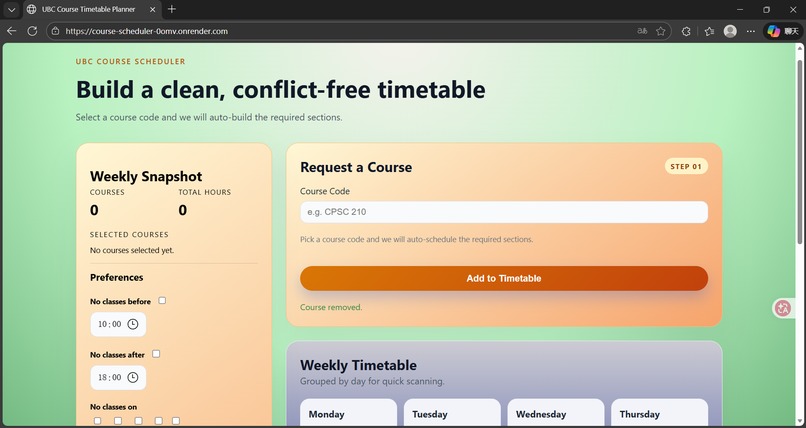Viewport: 806px width, 428px height.
Task: Go back to previous page
Action: pos(11,31)
